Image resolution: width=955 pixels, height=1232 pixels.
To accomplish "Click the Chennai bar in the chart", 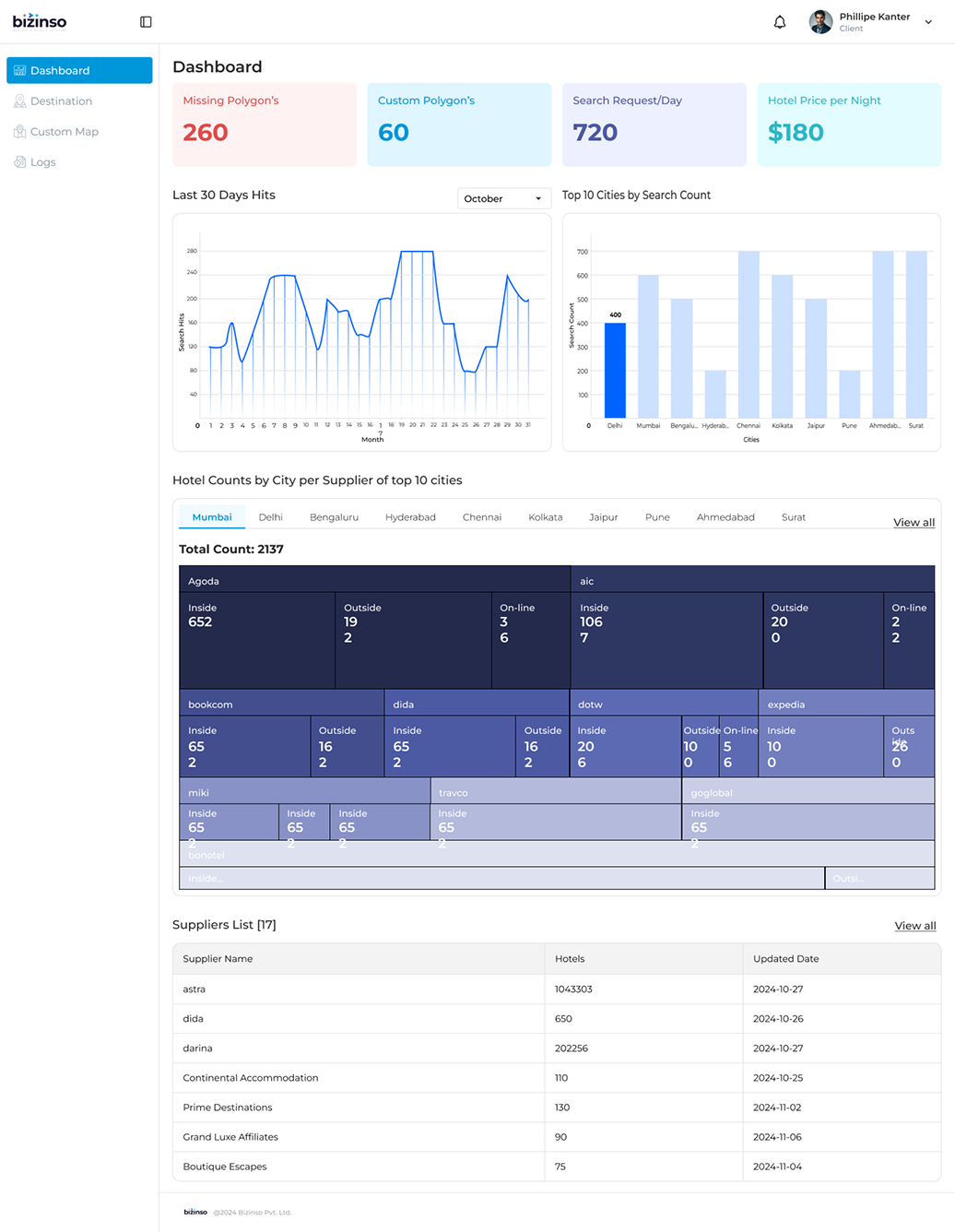I will tap(749, 335).
